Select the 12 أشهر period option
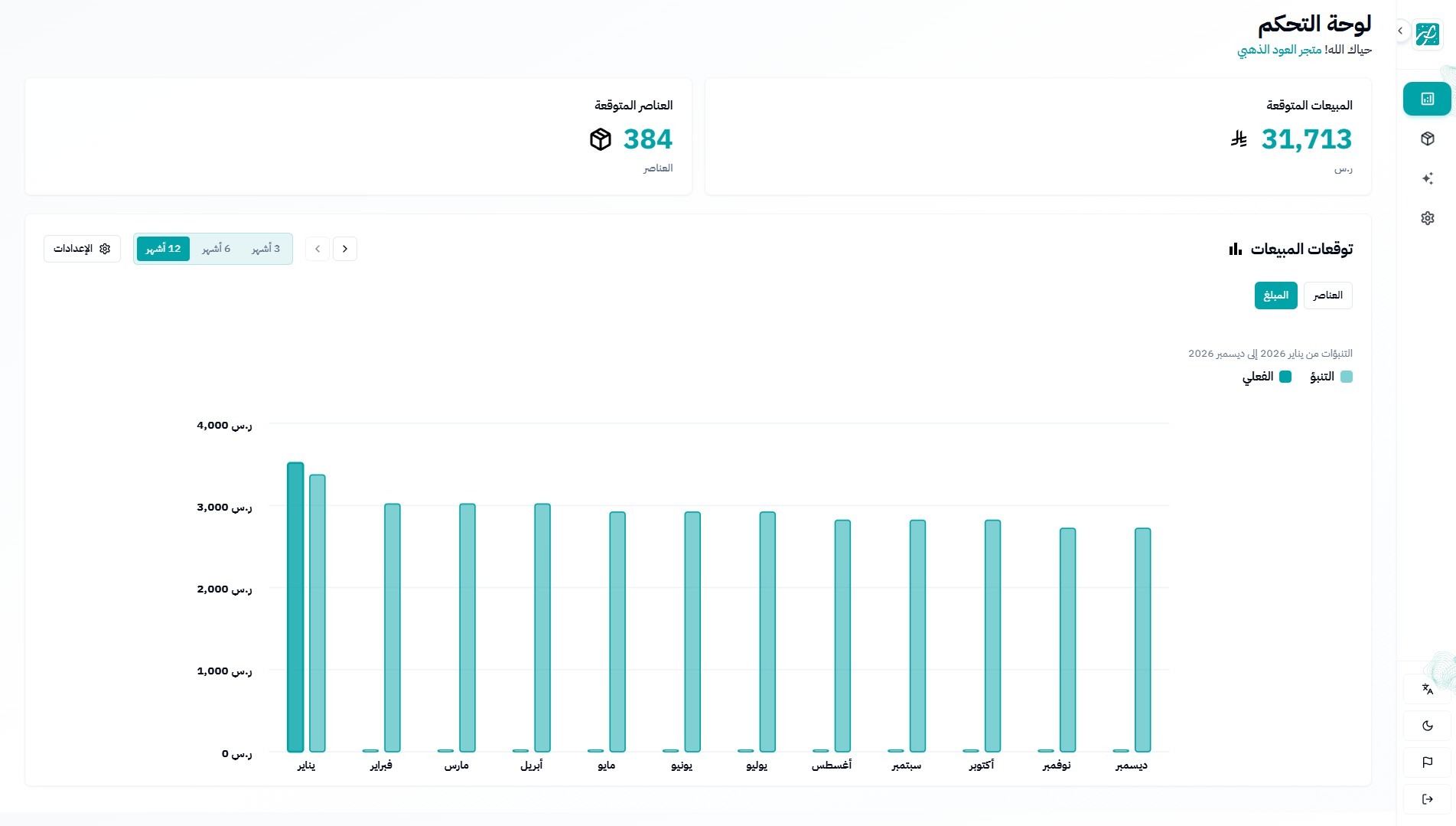1456x826 pixels. pos(163,249)
